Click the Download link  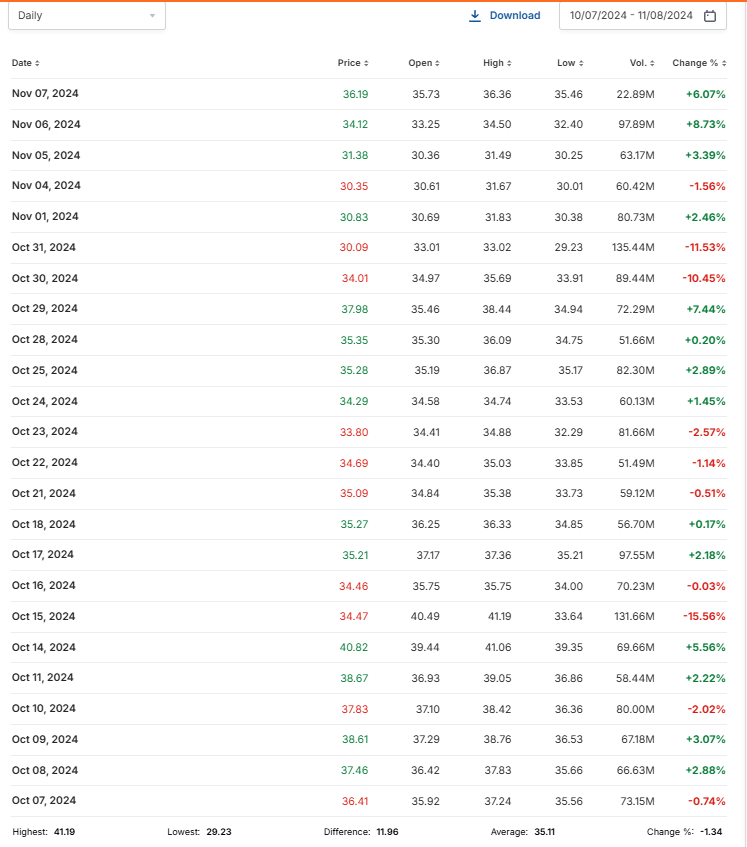tap(504, 16)
